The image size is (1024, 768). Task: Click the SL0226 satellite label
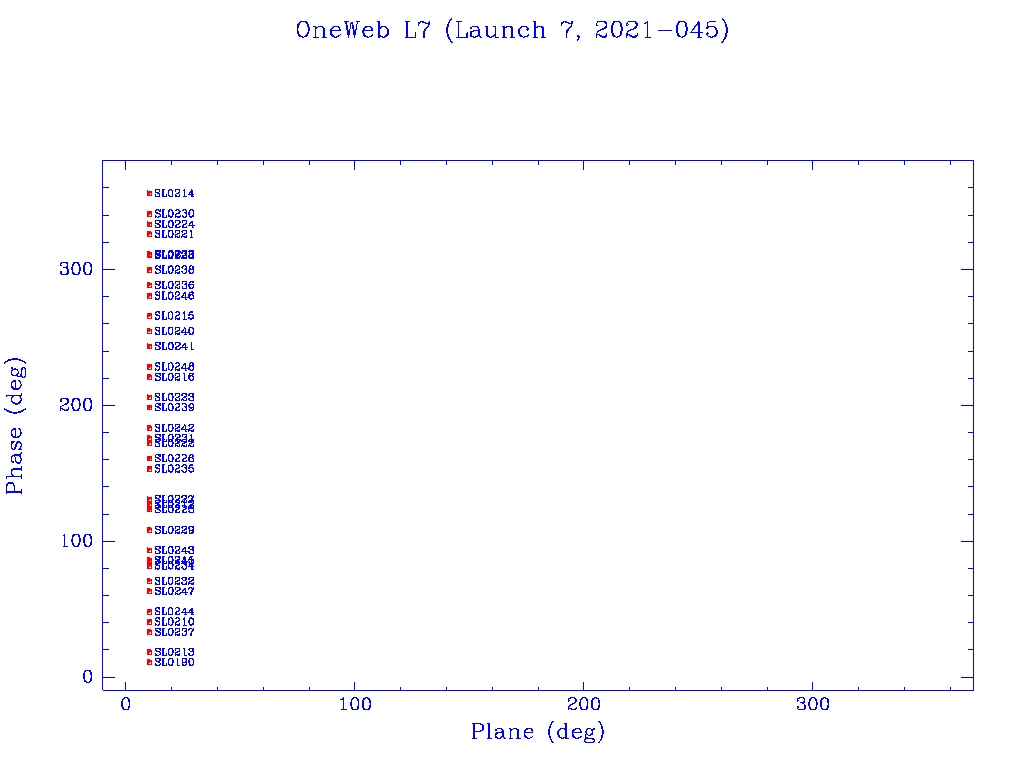[174, 458]
